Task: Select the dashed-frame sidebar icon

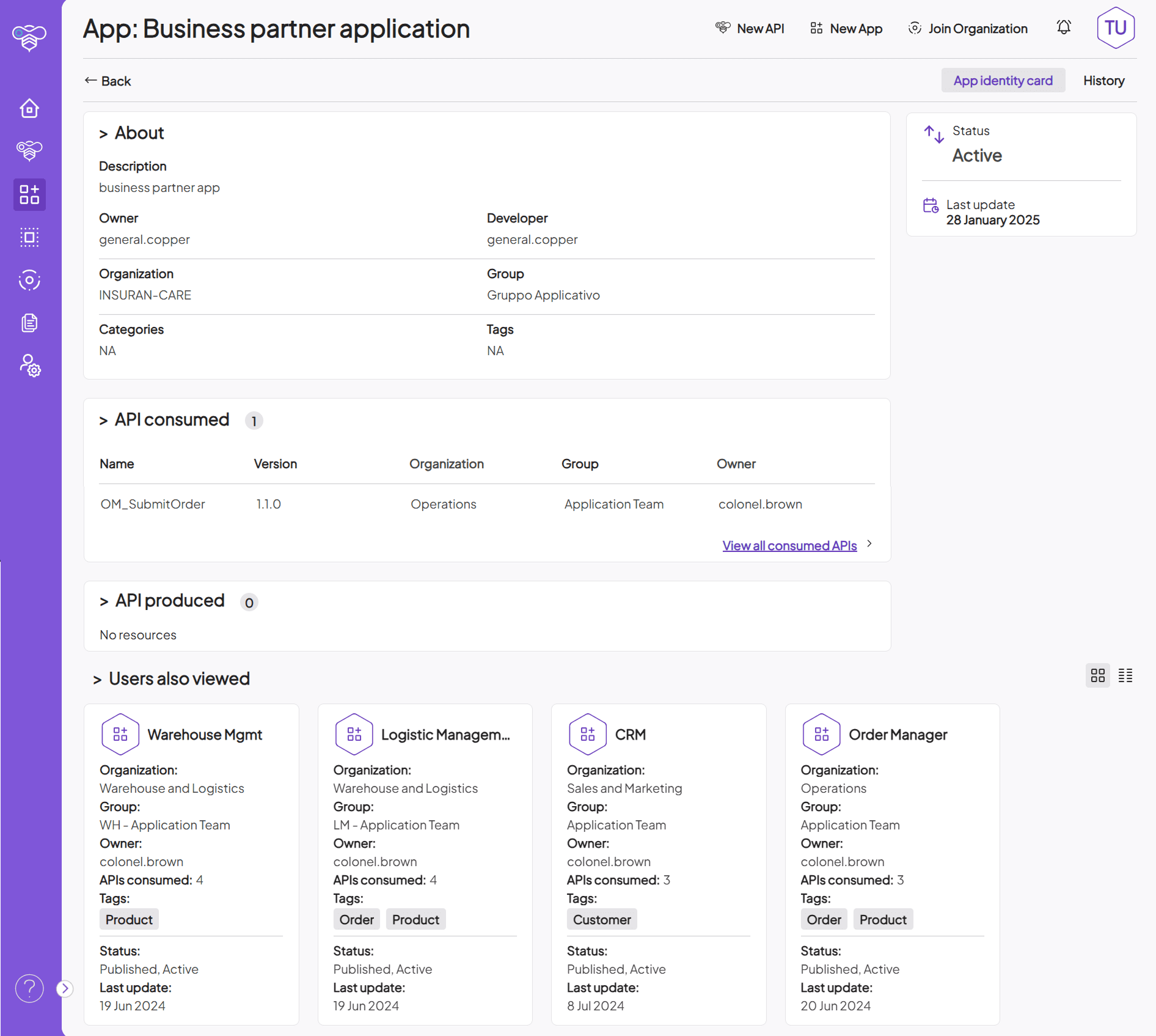Action: (x=29, y=237)
